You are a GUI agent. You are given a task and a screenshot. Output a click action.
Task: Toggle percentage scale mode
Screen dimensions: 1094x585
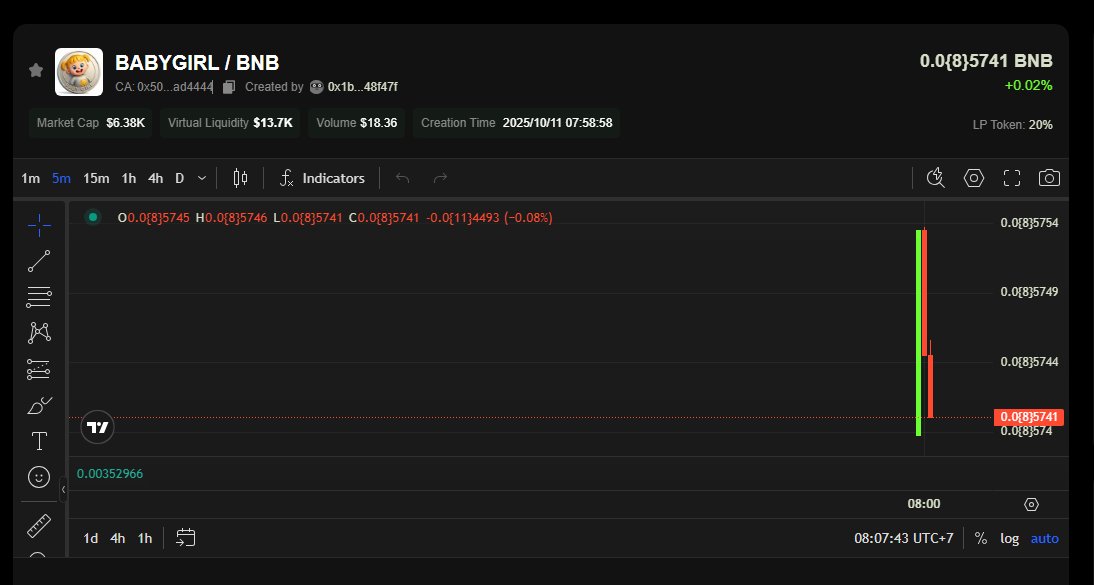(981, 538)
